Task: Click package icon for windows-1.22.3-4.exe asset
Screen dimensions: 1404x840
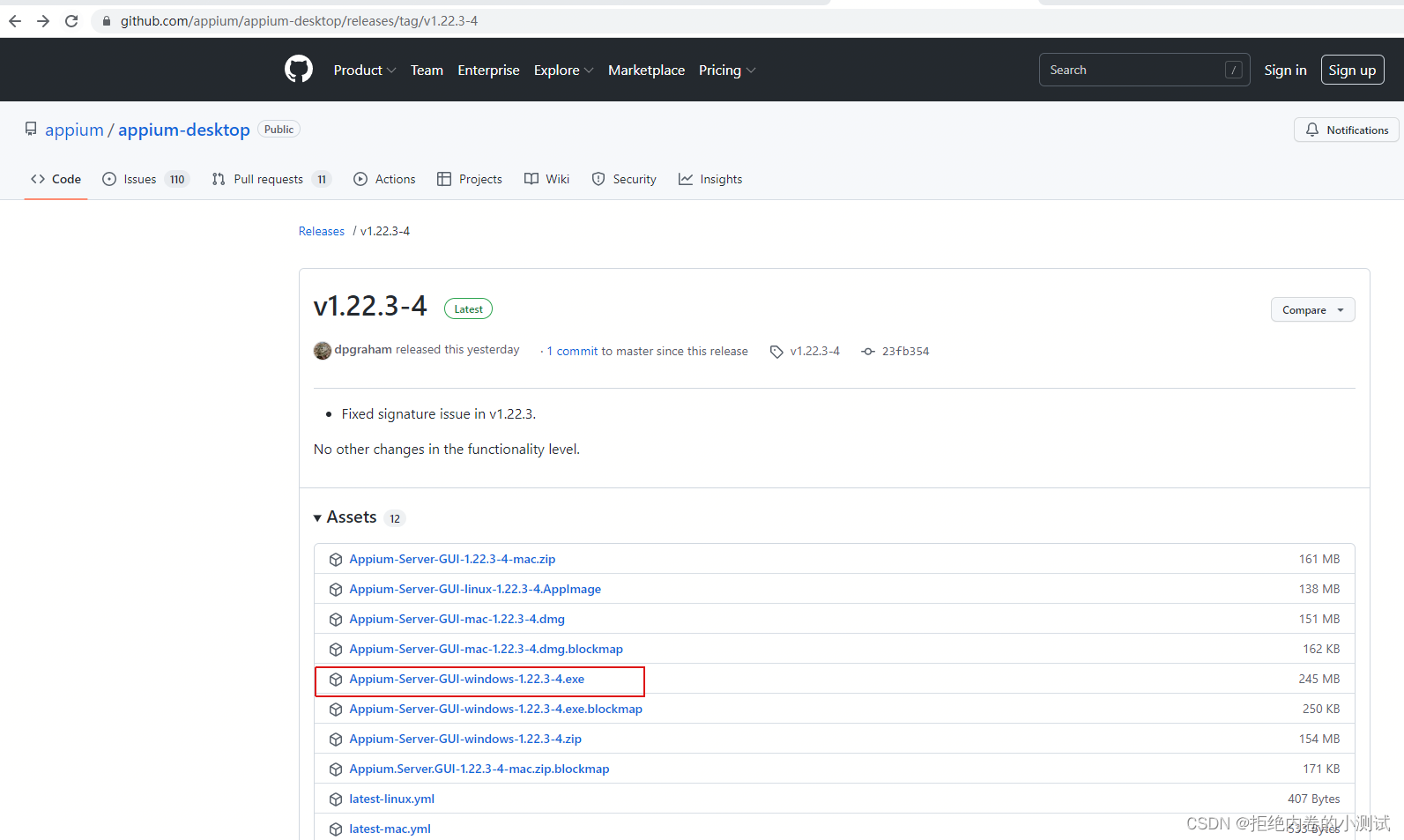Action: 336,680
